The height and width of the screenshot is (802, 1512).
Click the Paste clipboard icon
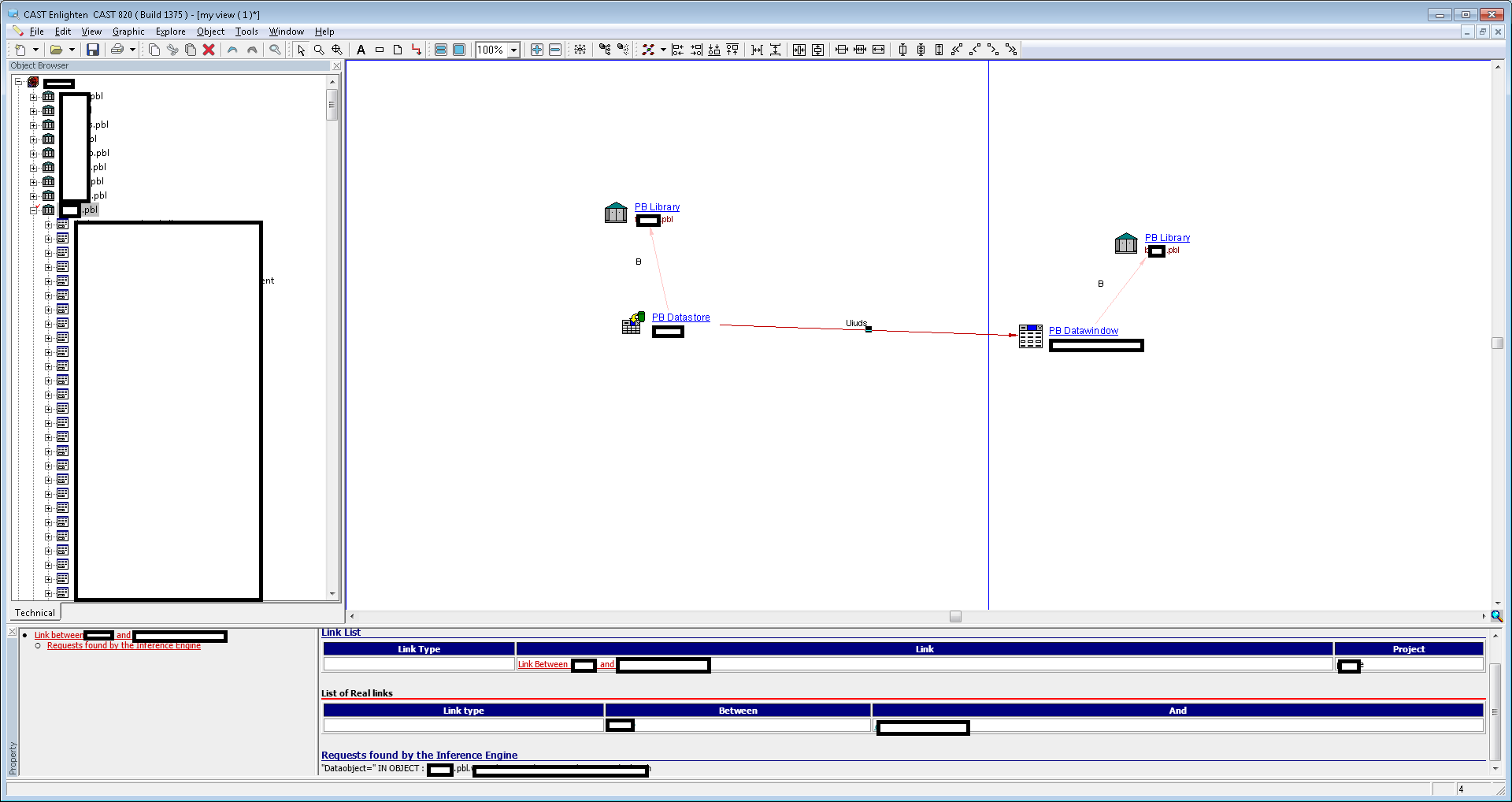coord(191,50)
